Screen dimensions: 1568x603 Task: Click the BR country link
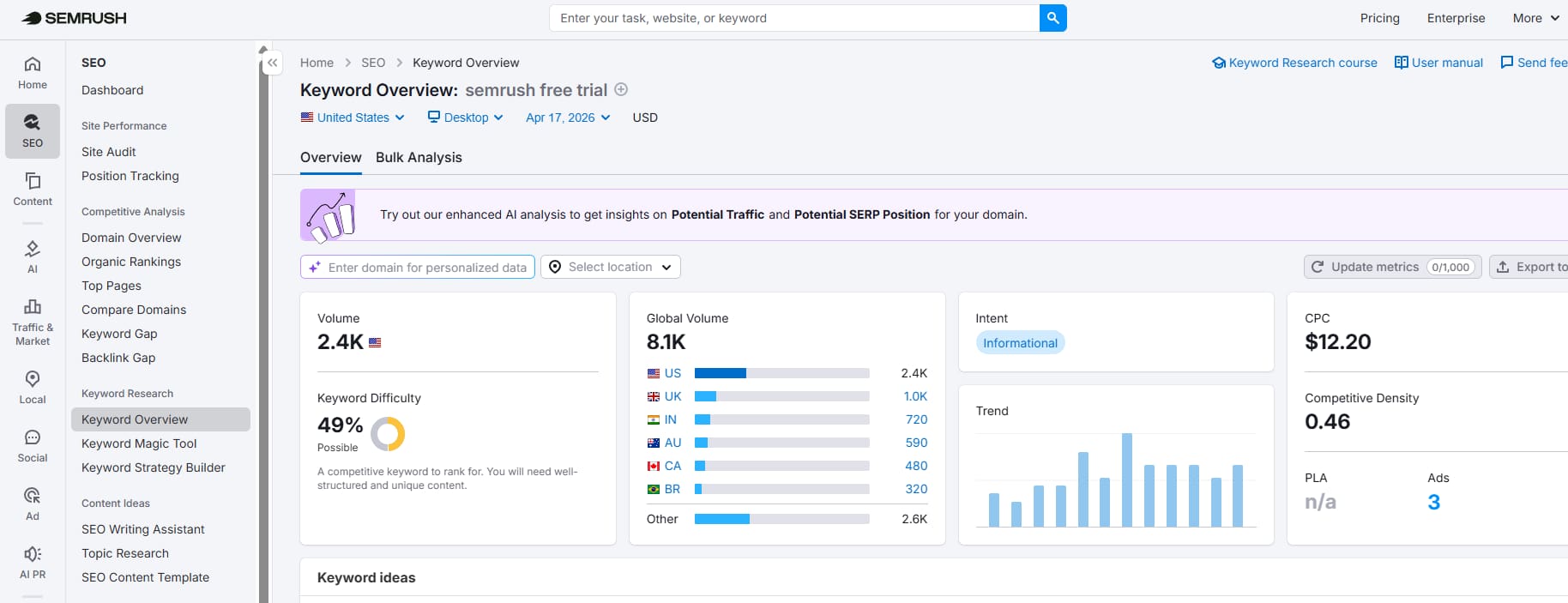(672, 489)
